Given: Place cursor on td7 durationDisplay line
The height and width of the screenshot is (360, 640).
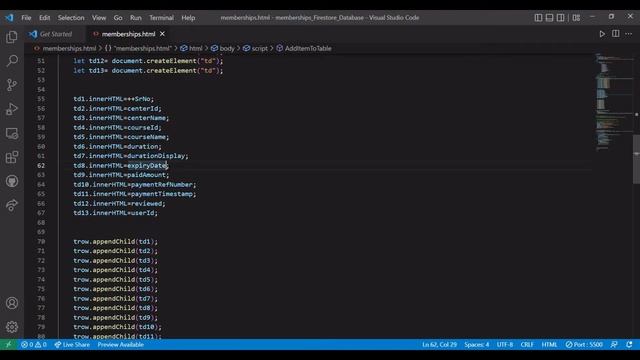Looking at the screenshot, I should 131,156.
